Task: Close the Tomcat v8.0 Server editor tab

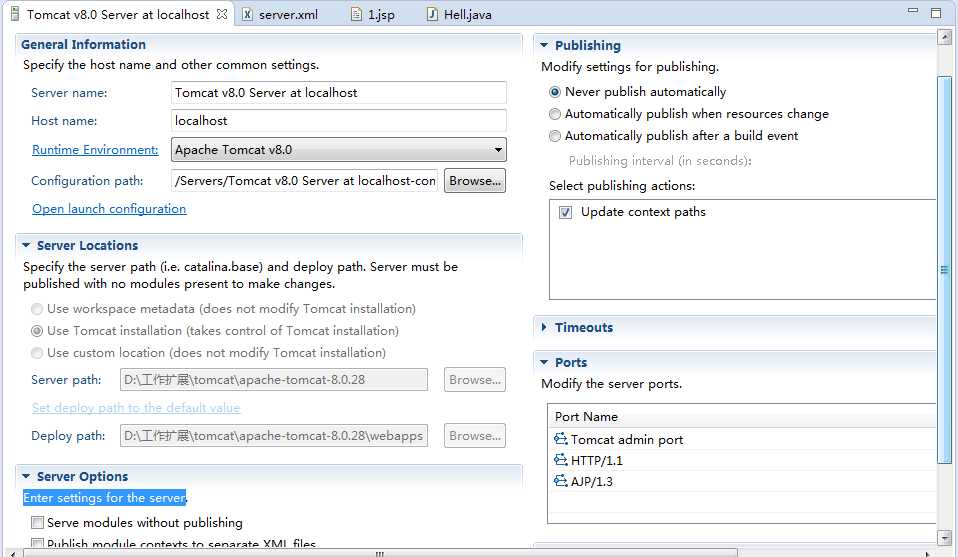Action: coord(222,13)
